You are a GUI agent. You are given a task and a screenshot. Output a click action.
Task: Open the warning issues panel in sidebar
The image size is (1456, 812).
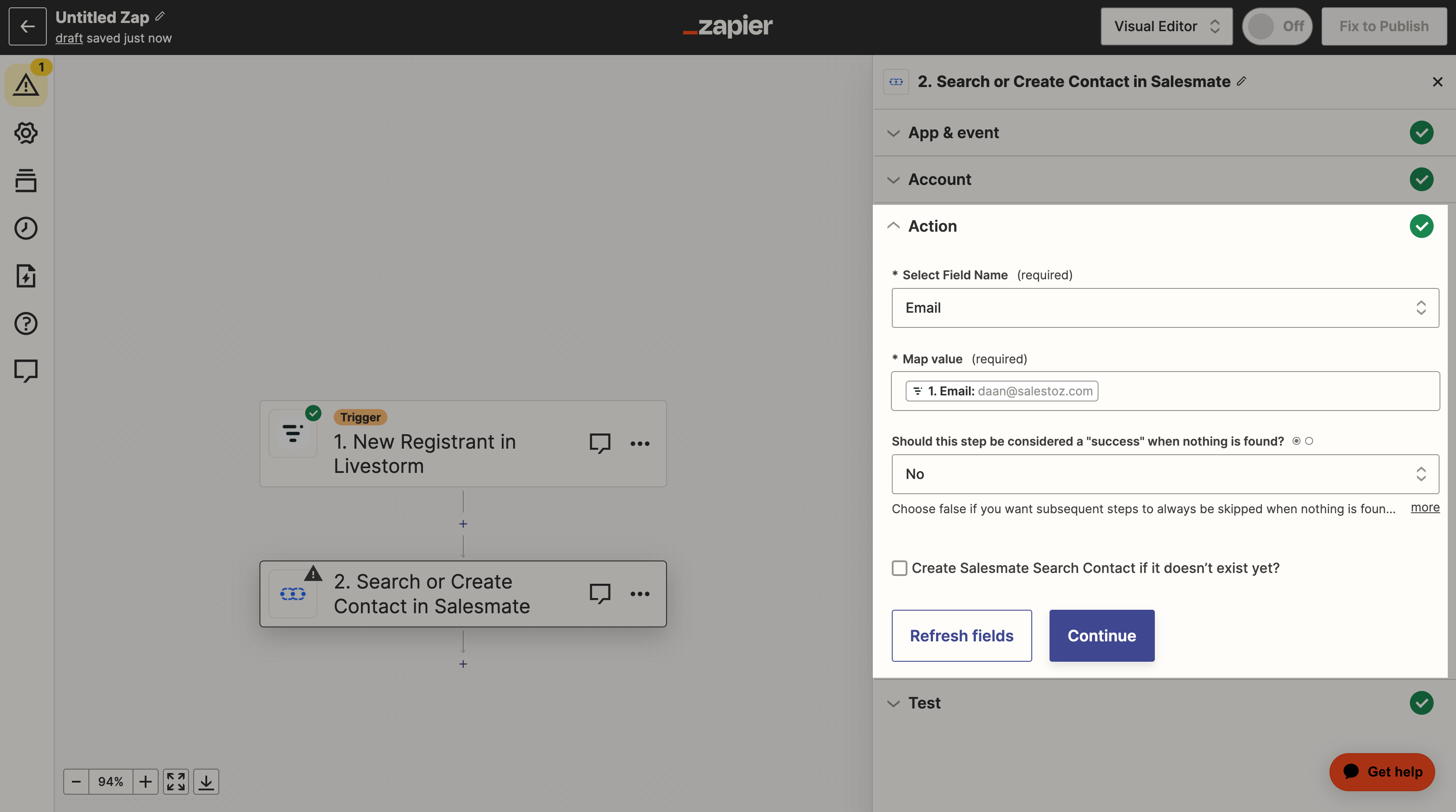point(26,85)
